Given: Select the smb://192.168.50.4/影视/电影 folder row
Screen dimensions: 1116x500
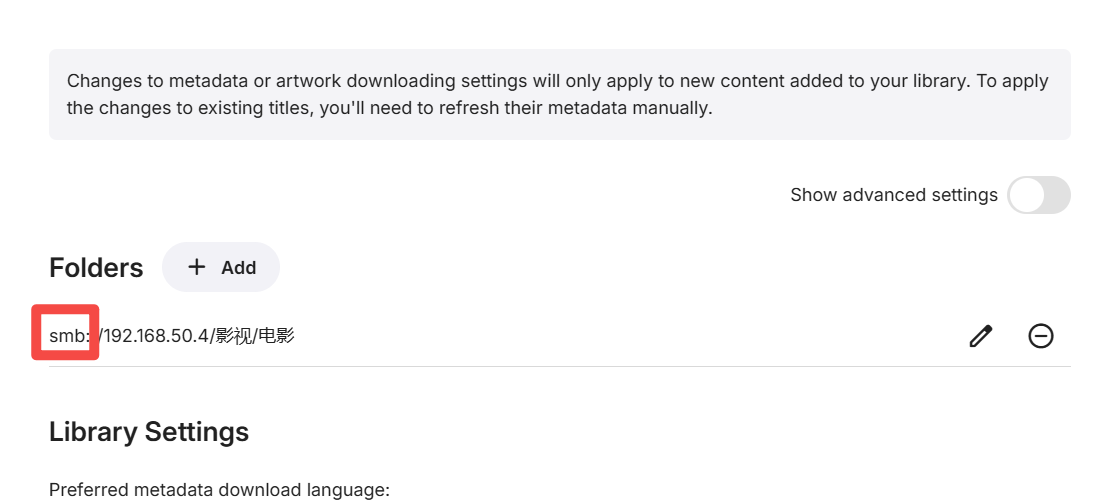Looking at the screenshot, I should tap(559, 336).
